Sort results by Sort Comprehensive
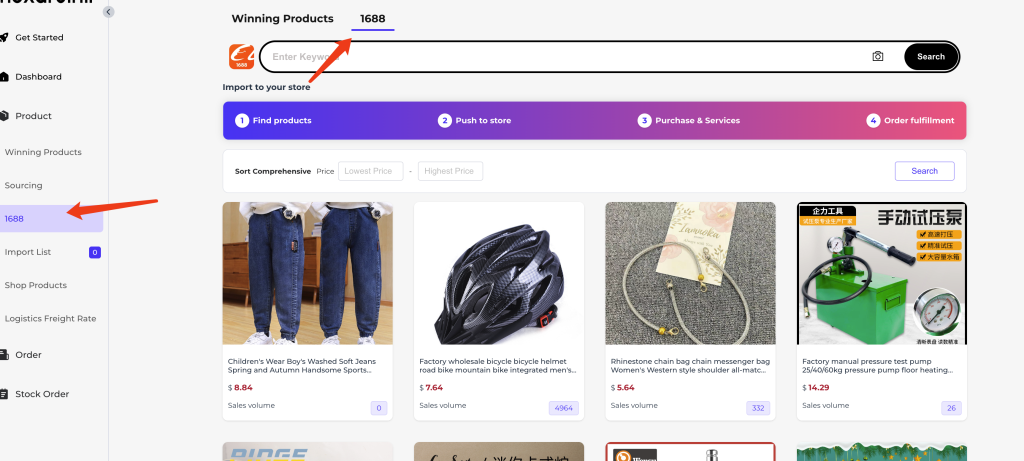 coord(272,171)
